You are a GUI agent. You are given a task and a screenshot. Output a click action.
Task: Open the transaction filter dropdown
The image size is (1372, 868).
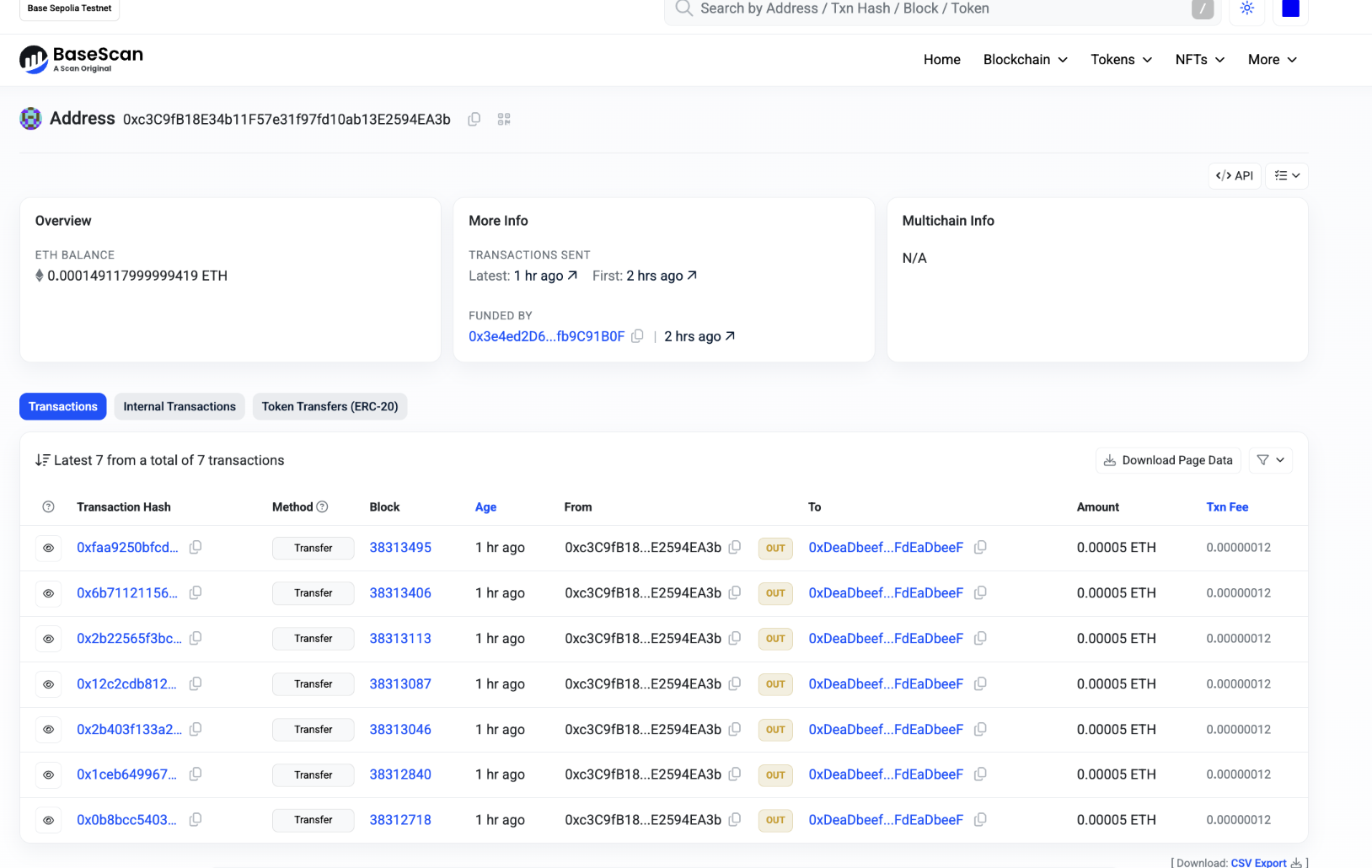pyautogui.click(x=1270, y=460)
